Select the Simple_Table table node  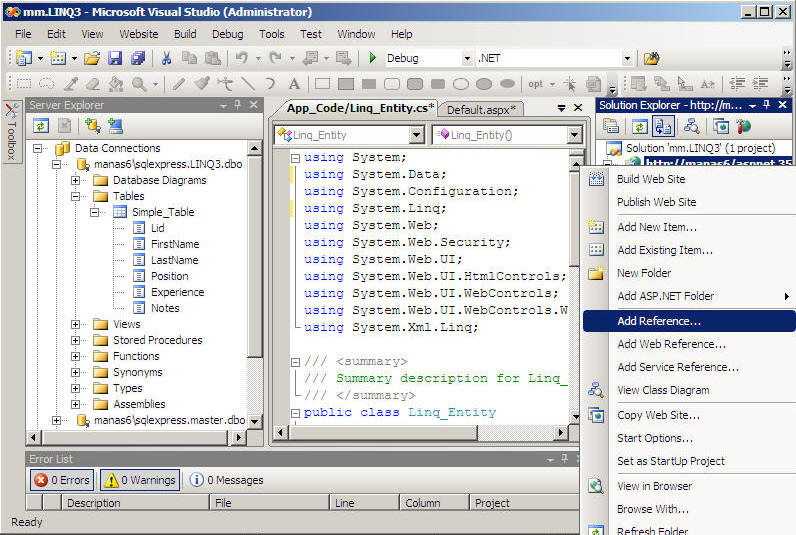coord(163,212)
